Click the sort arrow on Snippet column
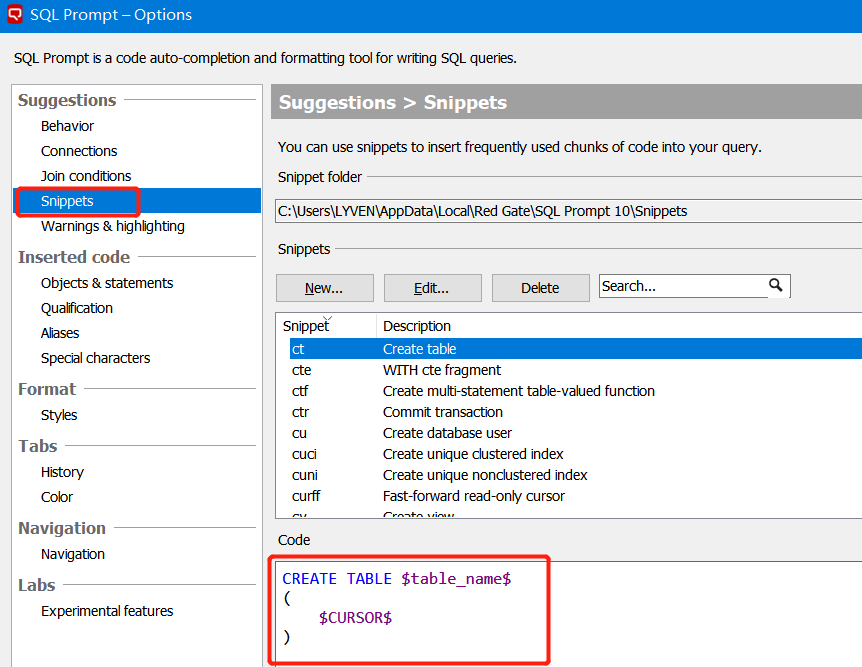Image resolution: width=862 pixels, height=667 pixels. (x=327, y=316)
